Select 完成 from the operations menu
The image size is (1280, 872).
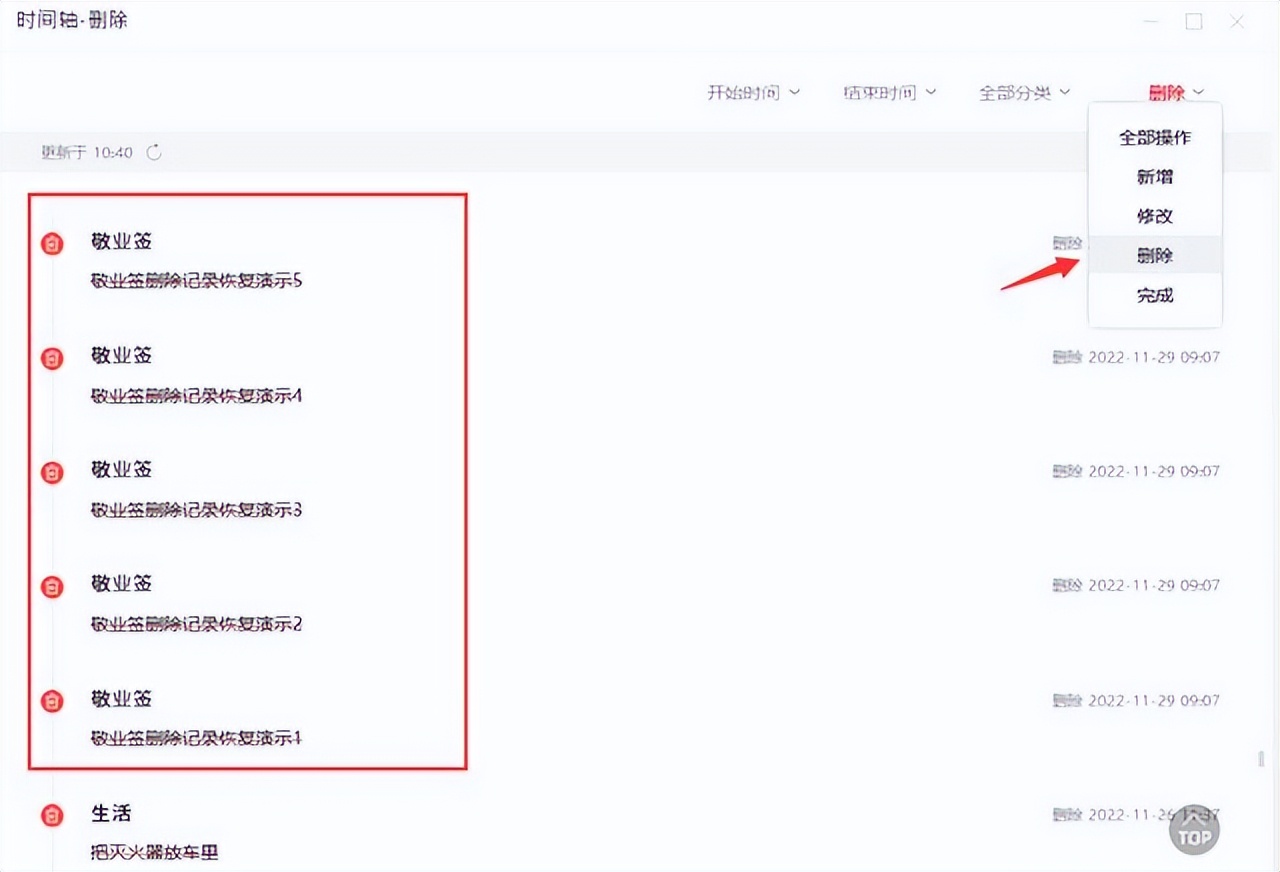pyautogui.click(x=1154, y=295)
